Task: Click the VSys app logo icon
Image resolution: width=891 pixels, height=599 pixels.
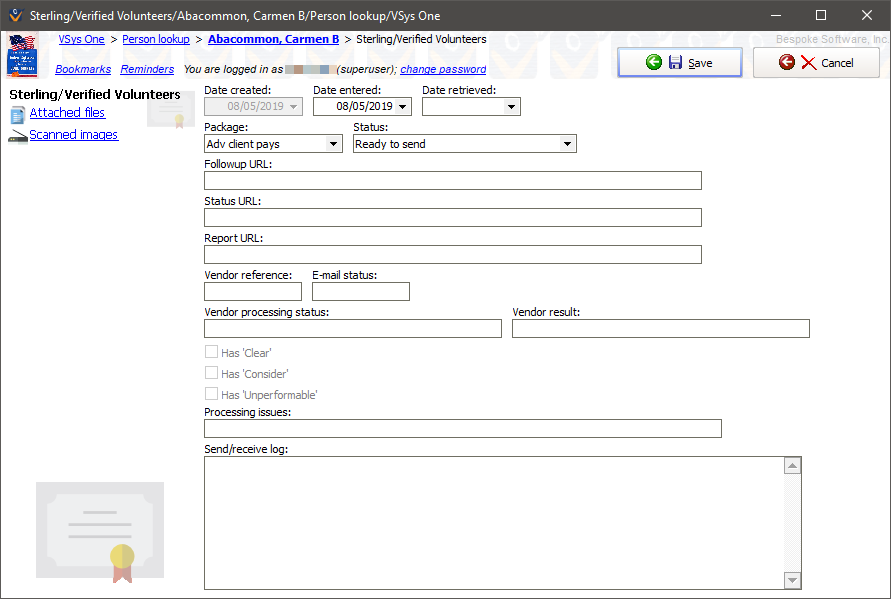Action: click(x=22, y=55)
